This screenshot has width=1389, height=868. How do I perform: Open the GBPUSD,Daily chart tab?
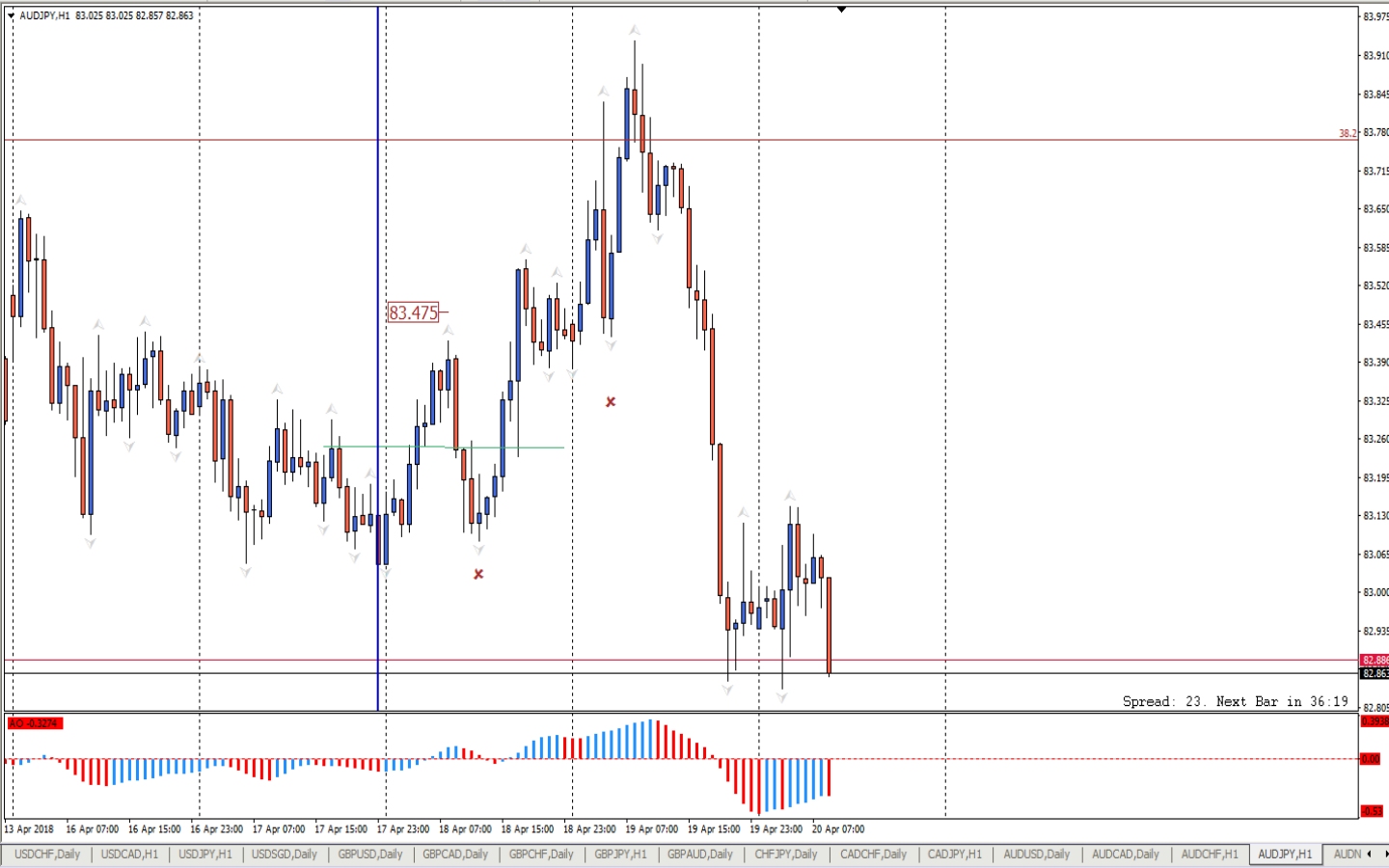(369, 854)
